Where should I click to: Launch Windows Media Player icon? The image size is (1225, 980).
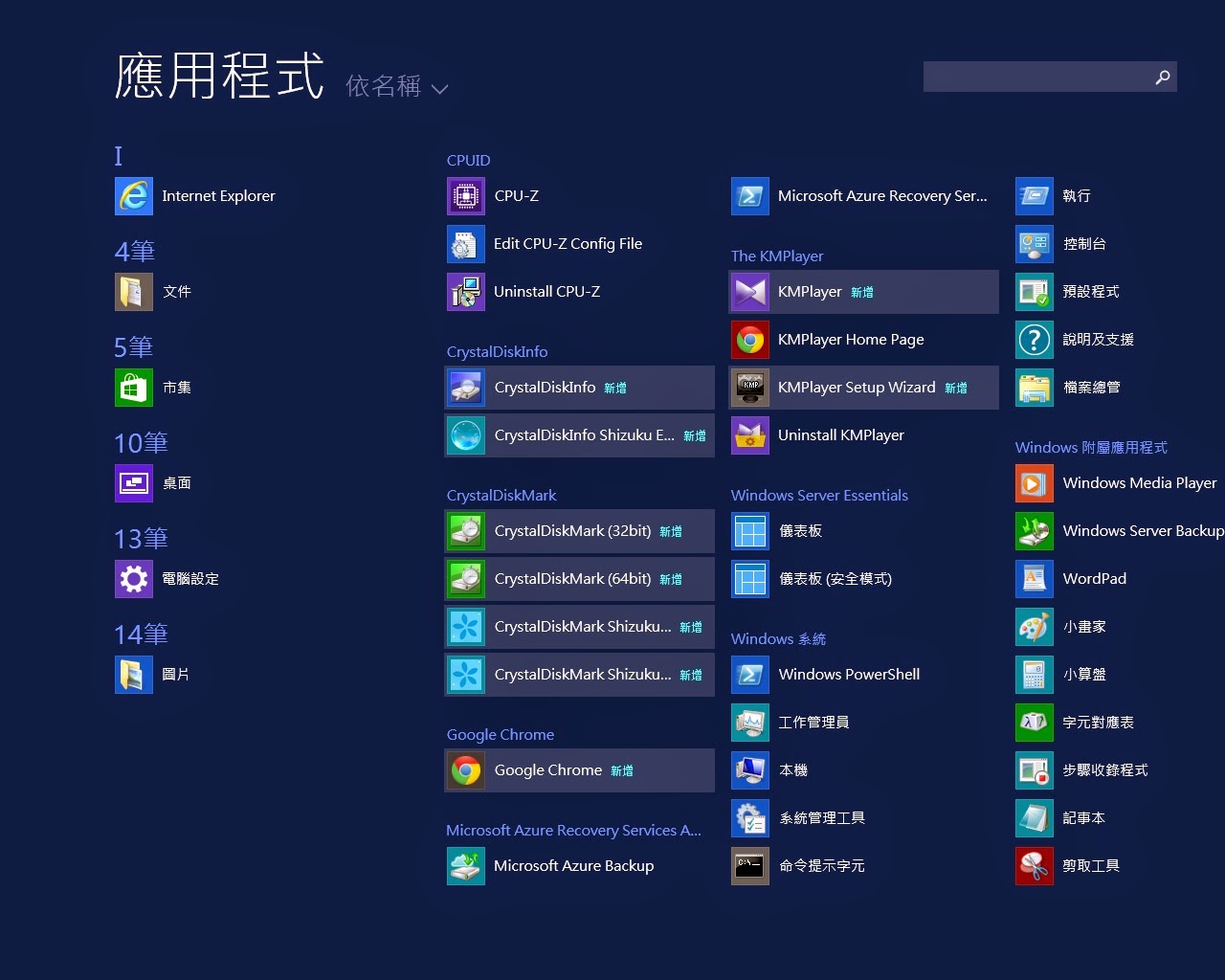[1035, 483]
